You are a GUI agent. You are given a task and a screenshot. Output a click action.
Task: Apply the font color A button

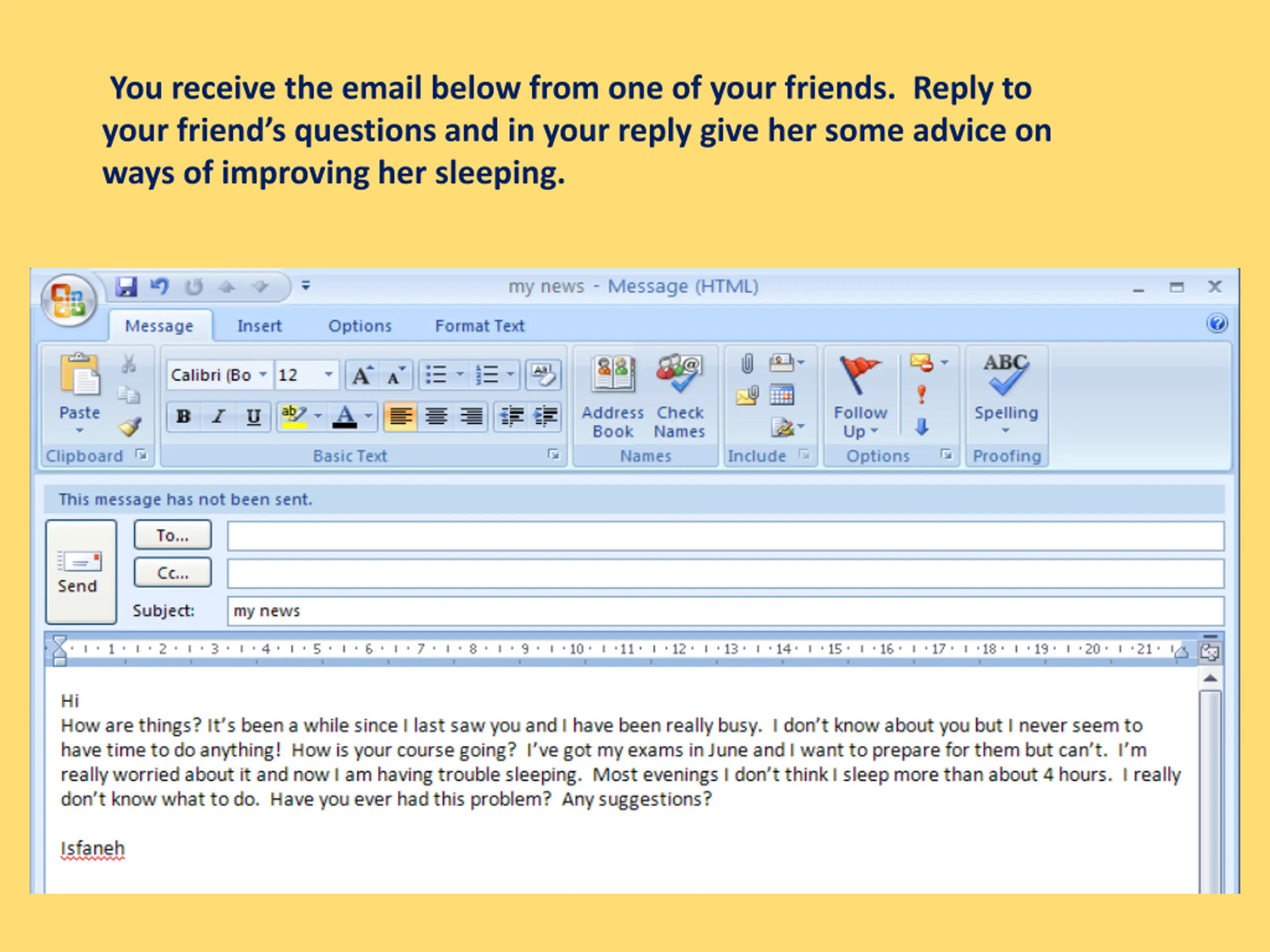(x=345, y=416)
